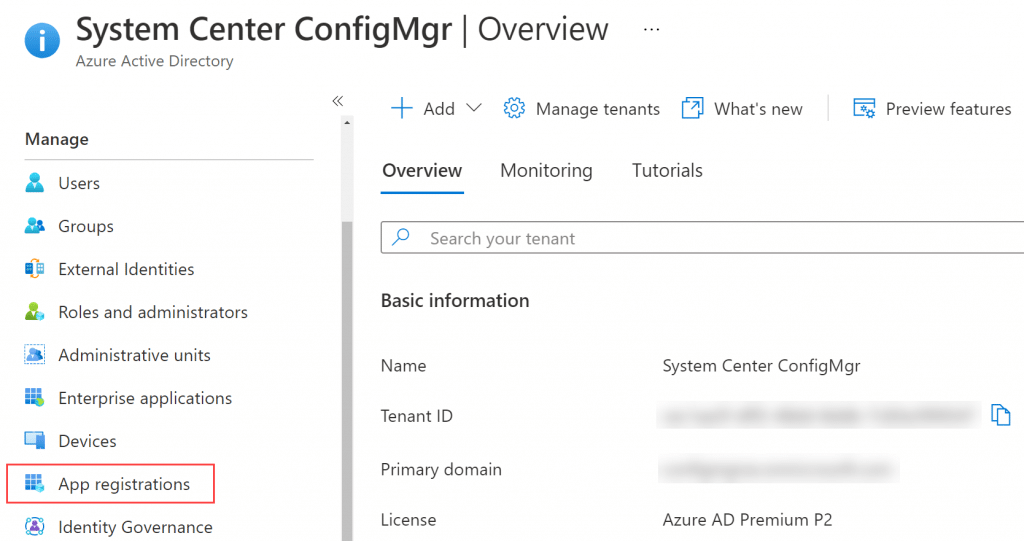The image size is (1024, 541).
Task: Click the Azure Active Directory subtitle
Action: (154, 61)
